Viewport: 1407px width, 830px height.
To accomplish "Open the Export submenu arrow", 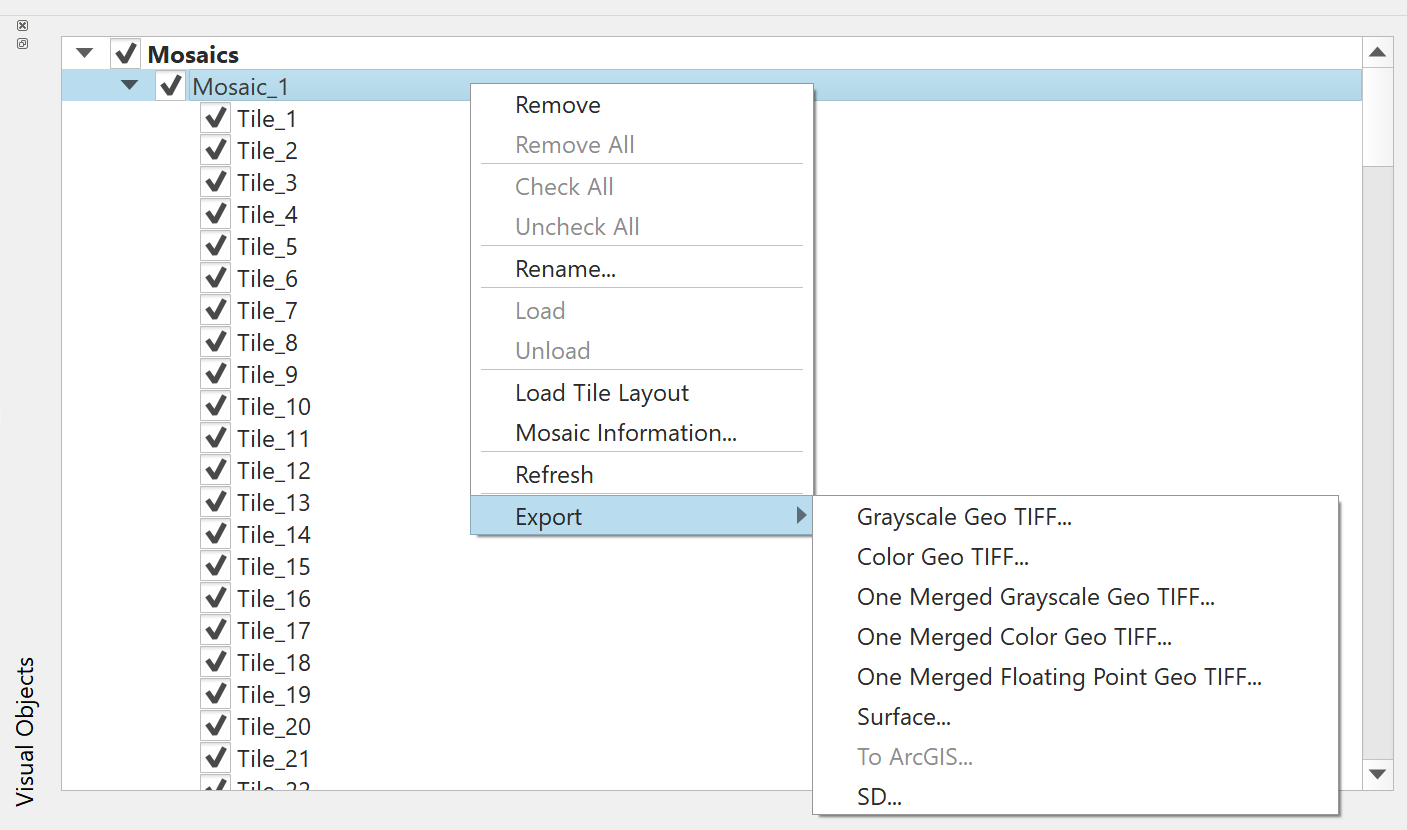I will point(800,516).
